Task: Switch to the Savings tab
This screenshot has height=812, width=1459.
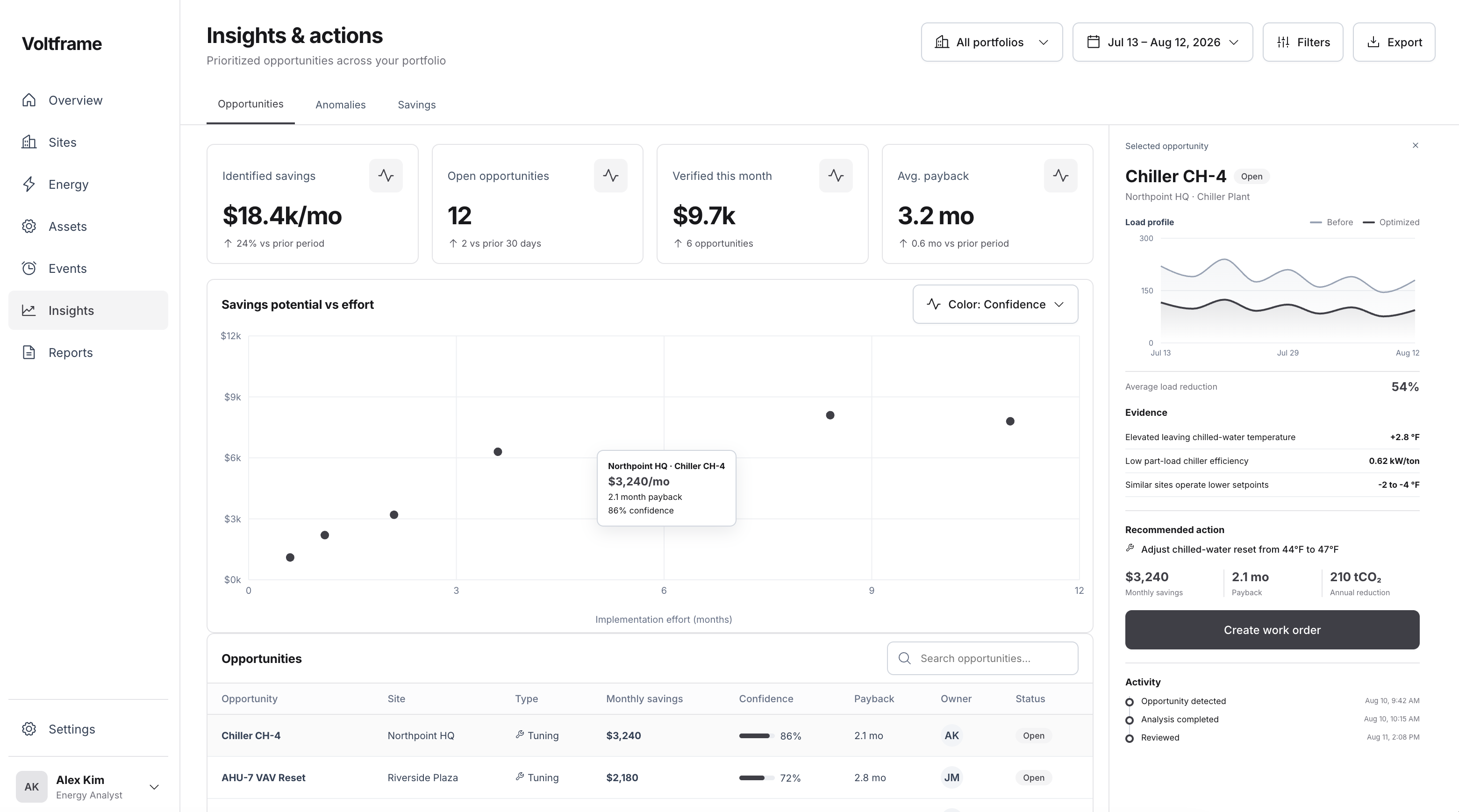Action: (416, 105)
